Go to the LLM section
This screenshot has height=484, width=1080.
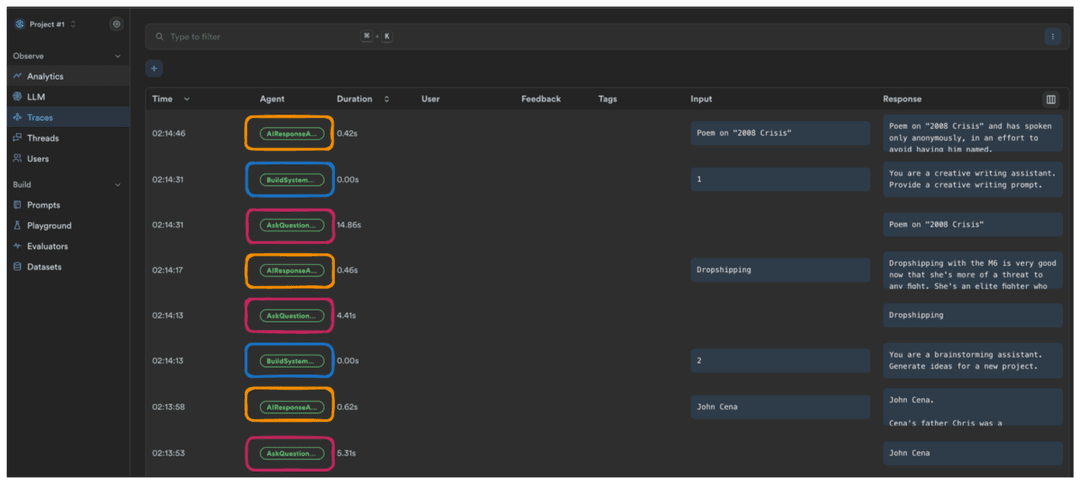coord(35,97)
